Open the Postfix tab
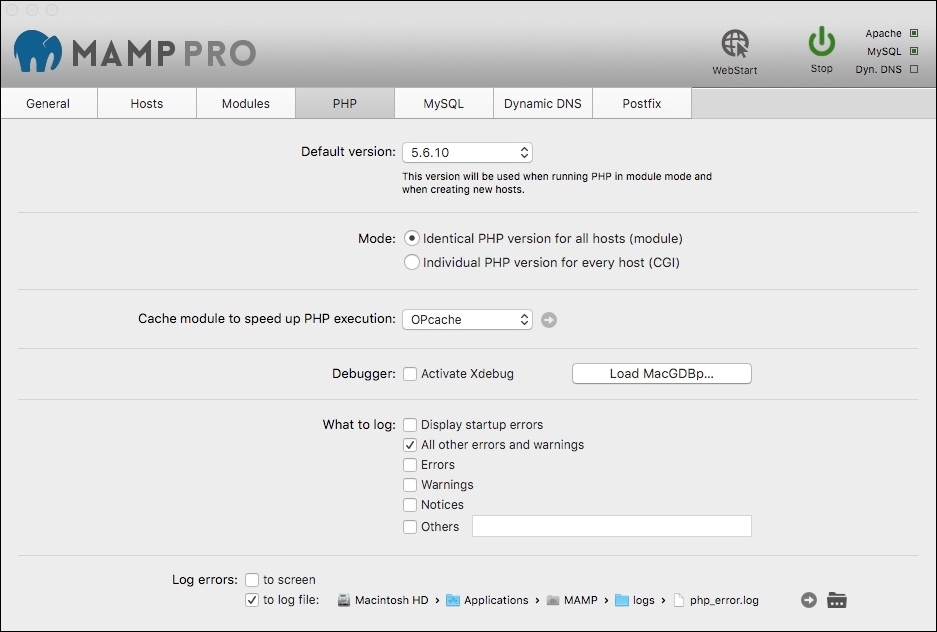Image resolution: width=937 pixels, height=632 pixels. [642, 103]
